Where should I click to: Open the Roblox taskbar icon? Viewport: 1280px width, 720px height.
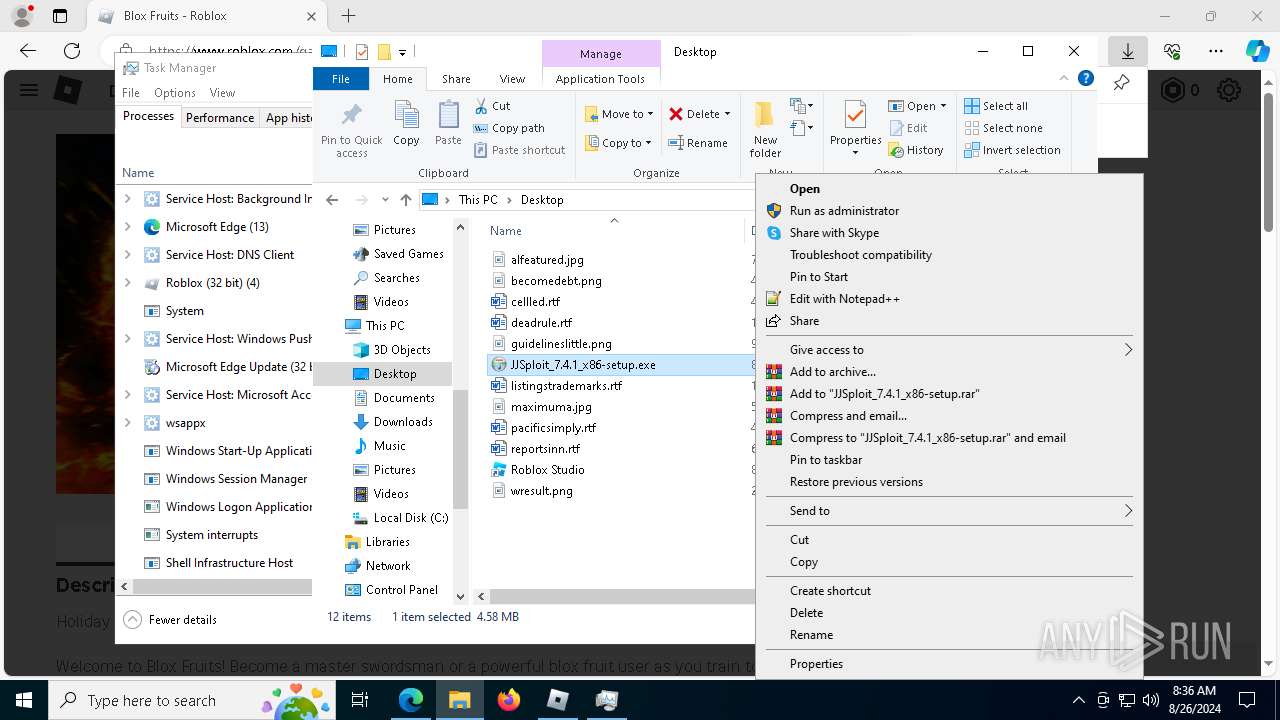(x=558, y=700)
